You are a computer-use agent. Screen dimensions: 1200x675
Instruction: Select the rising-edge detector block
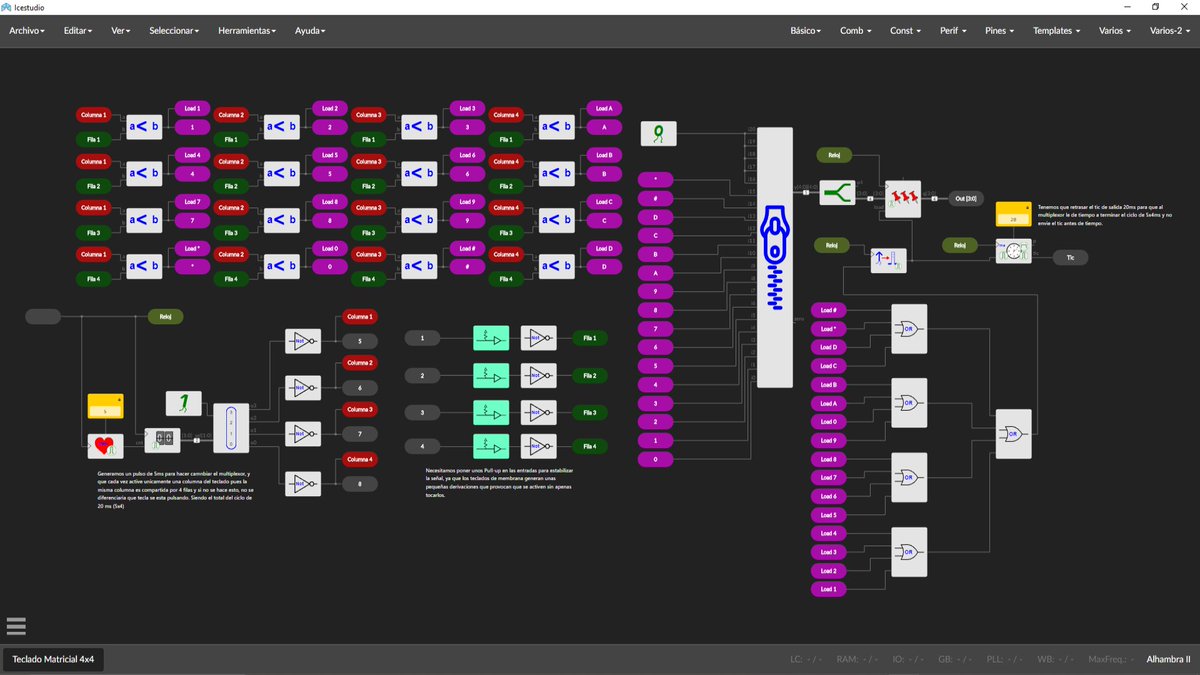coord(889,261)
